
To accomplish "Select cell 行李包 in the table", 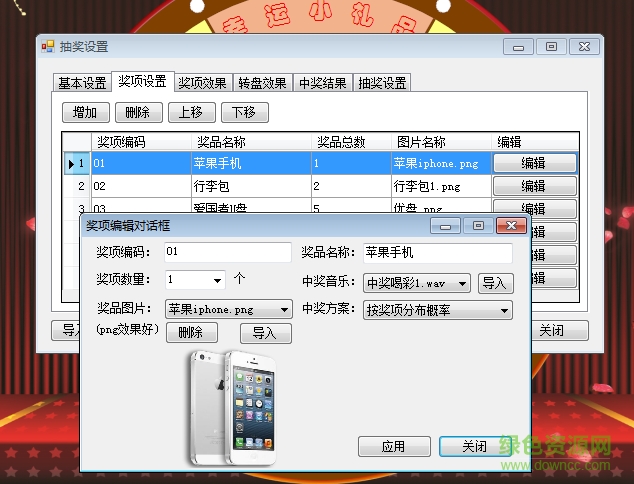I will click(251, 186).
